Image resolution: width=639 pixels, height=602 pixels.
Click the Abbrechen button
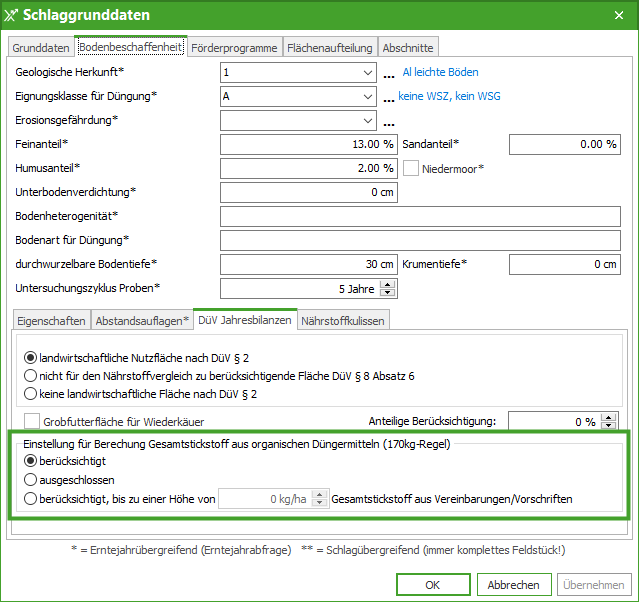coord(514,584)
